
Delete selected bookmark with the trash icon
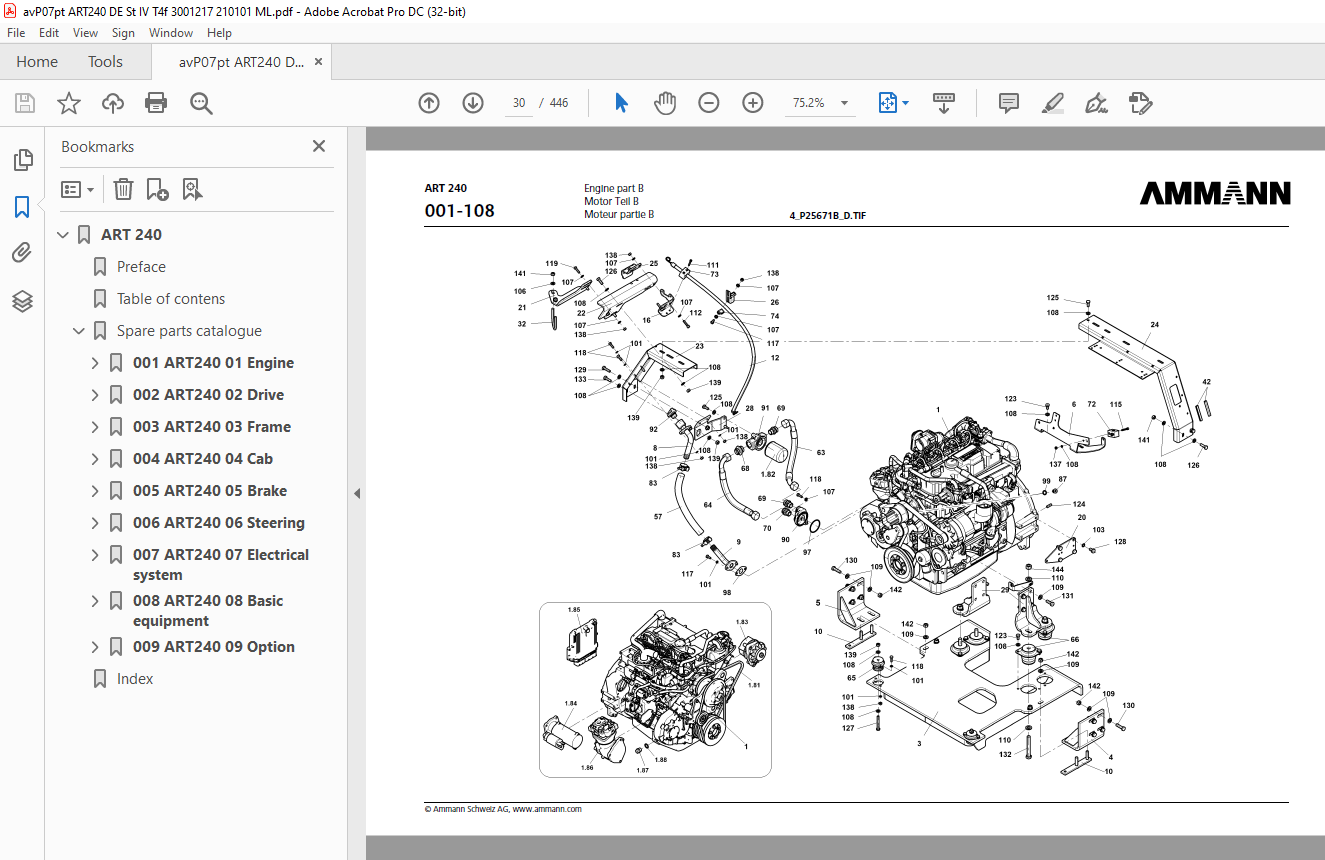coord(123,189)
